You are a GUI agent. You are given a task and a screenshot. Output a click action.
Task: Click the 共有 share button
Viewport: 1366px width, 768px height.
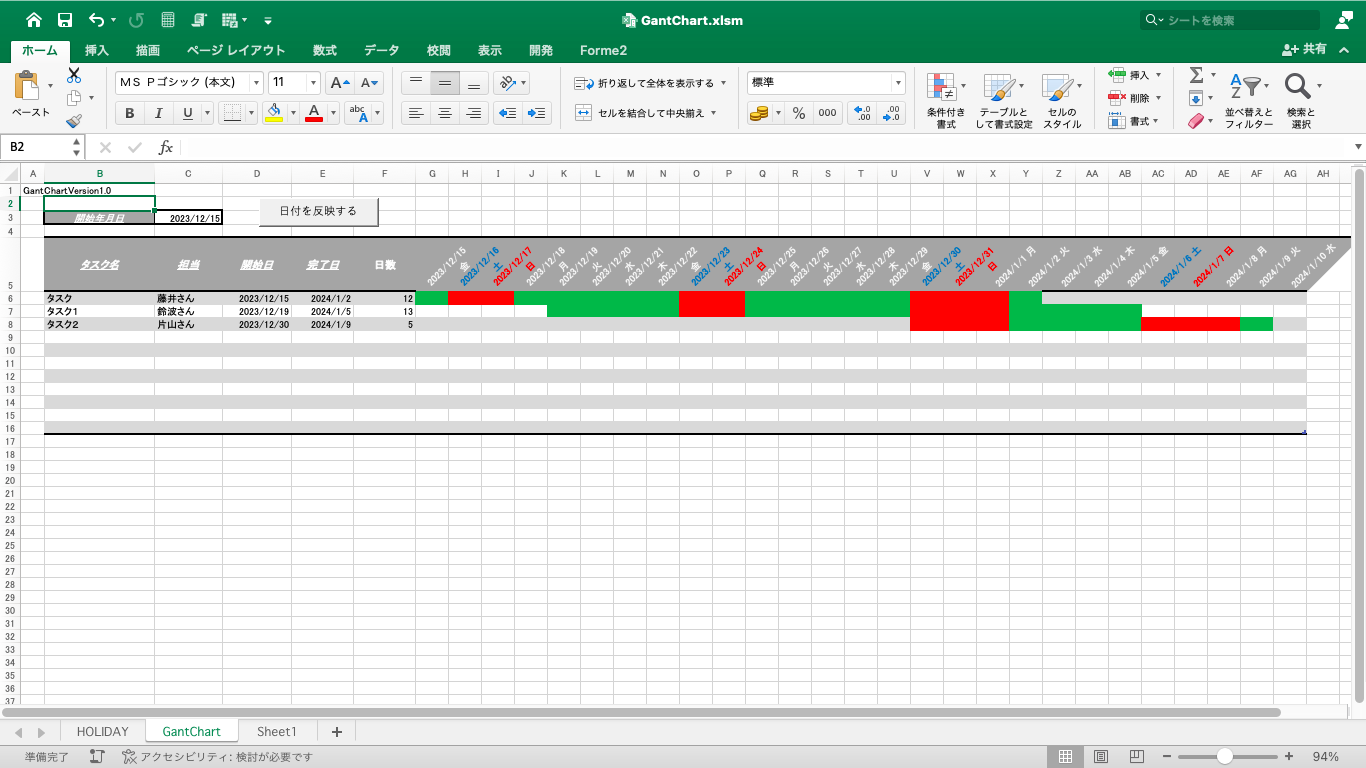click(1306, 49)
